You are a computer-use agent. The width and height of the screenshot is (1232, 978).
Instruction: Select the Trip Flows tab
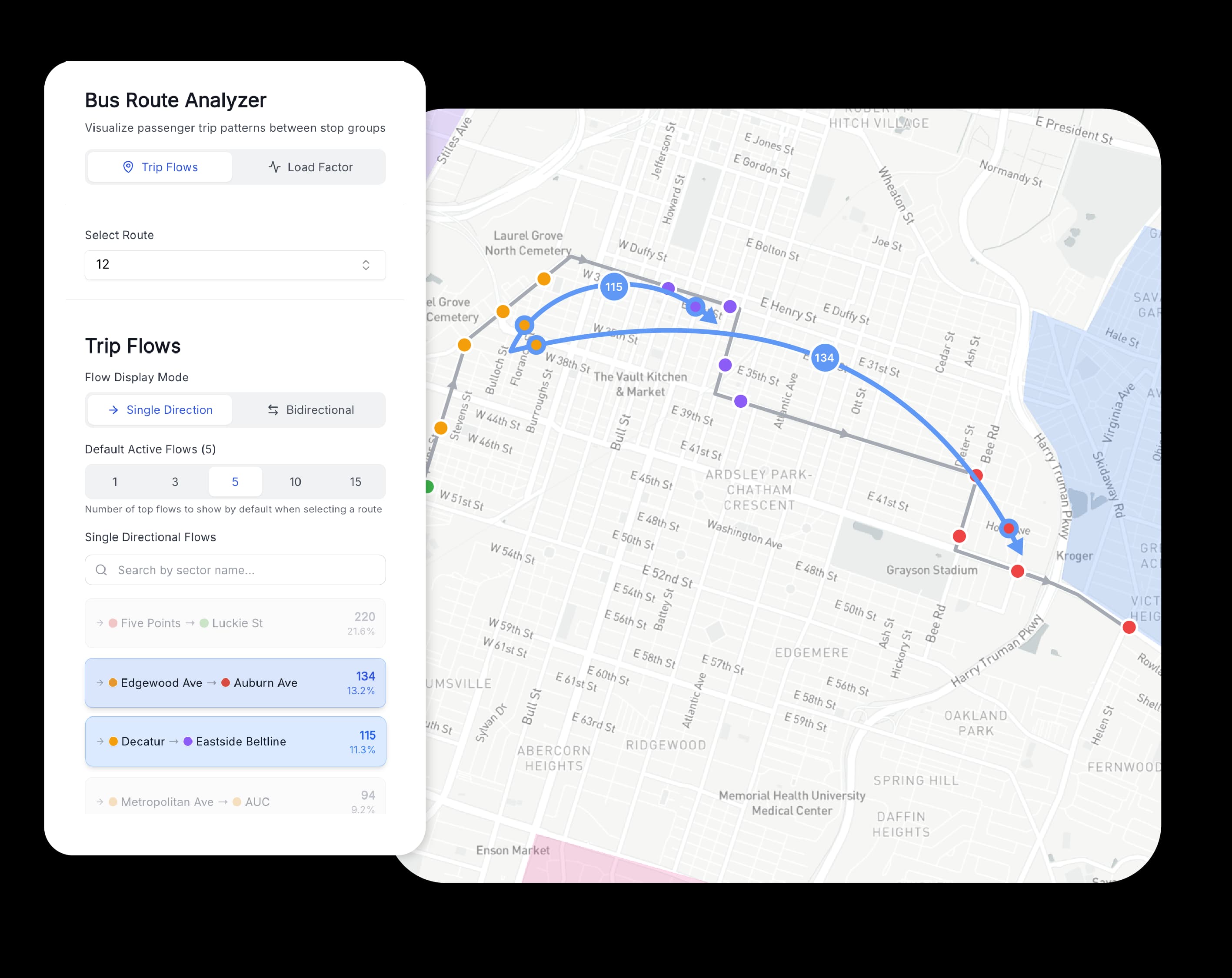[160, 167]
